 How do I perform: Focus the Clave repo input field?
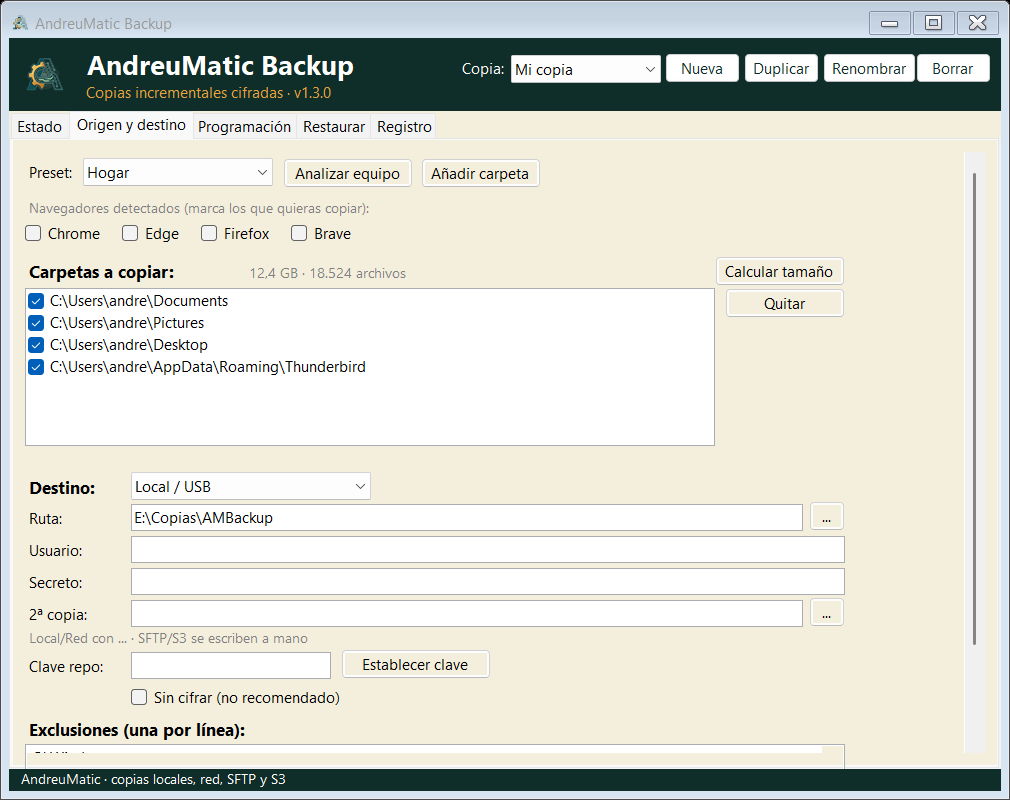[x=231, y=665]
